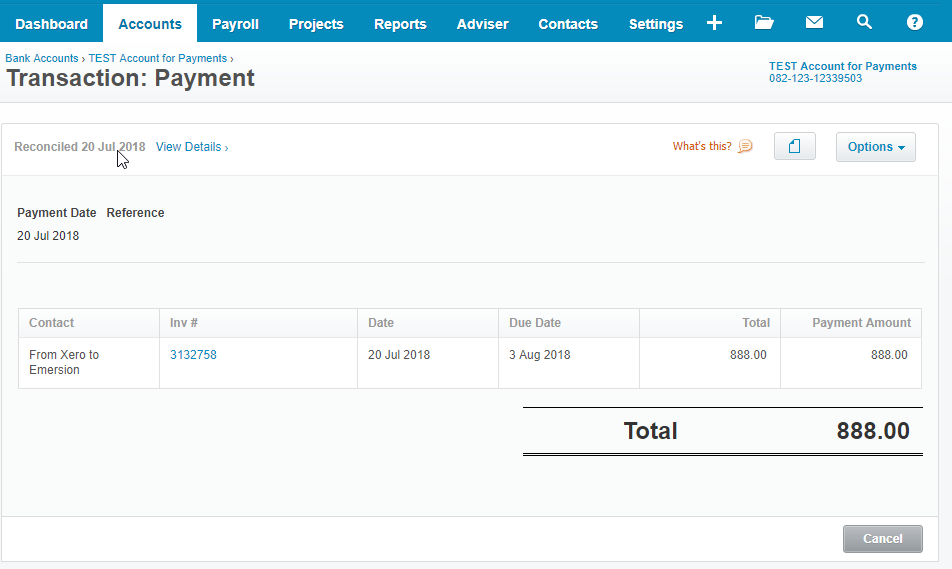
Task: Go to the Payroll menu
Action: click(x=235, y=24)
